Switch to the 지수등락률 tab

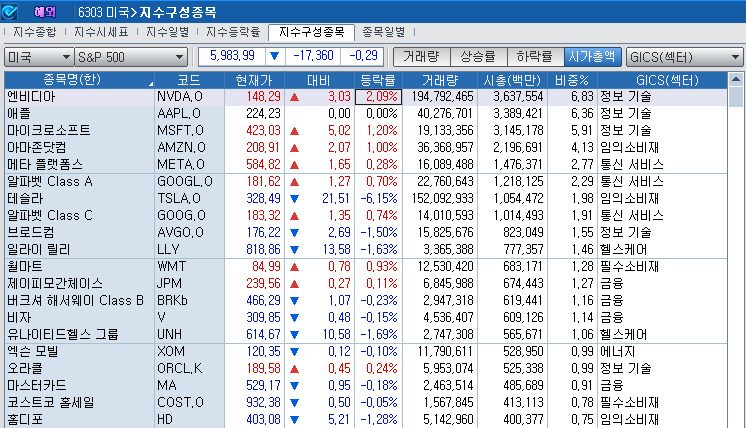233,32
